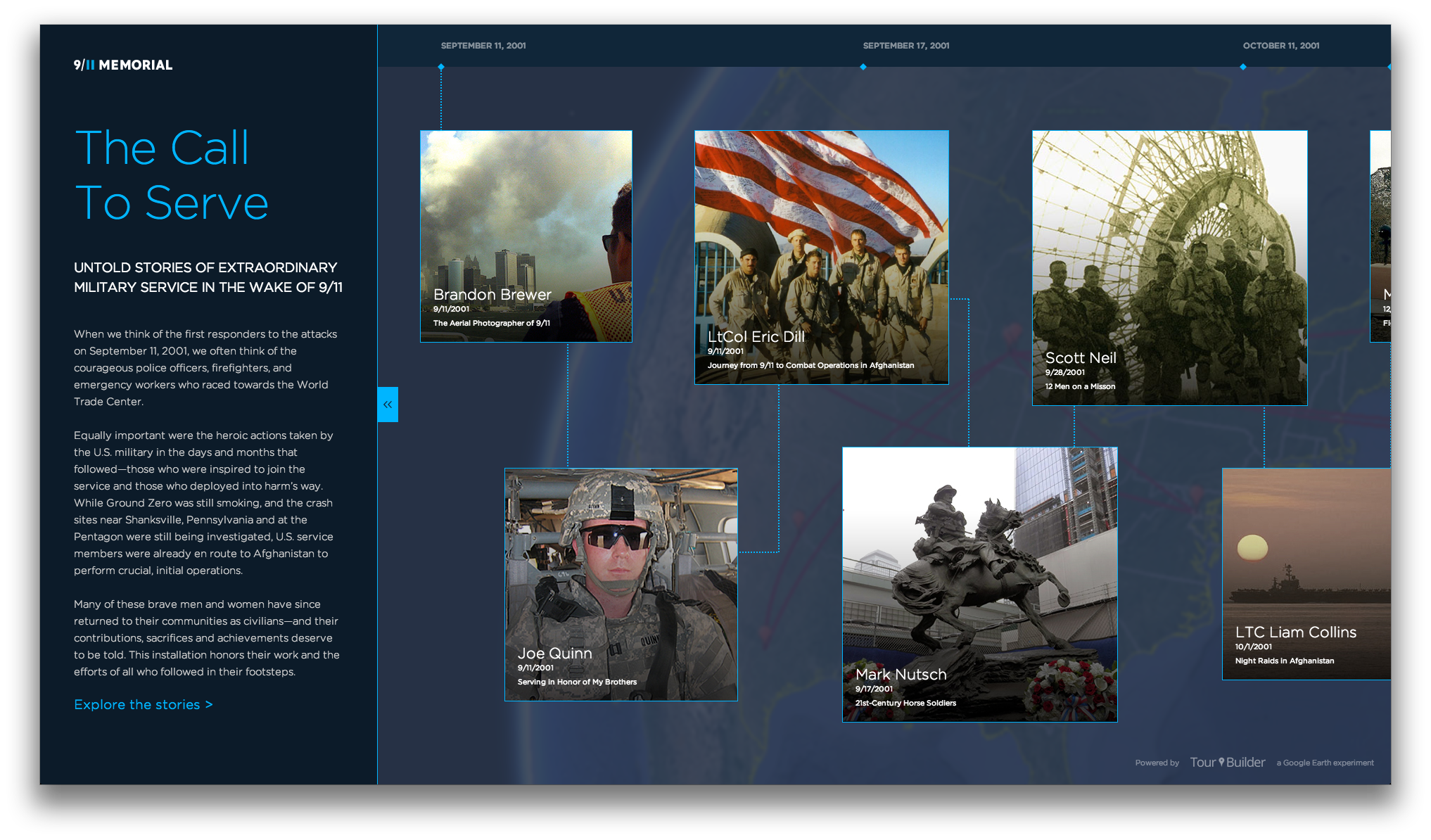Click 'Serving in Honor of My Brothers' caption
The width and height of the screenshot is (1431, 840).
click(x=577, y=682)
